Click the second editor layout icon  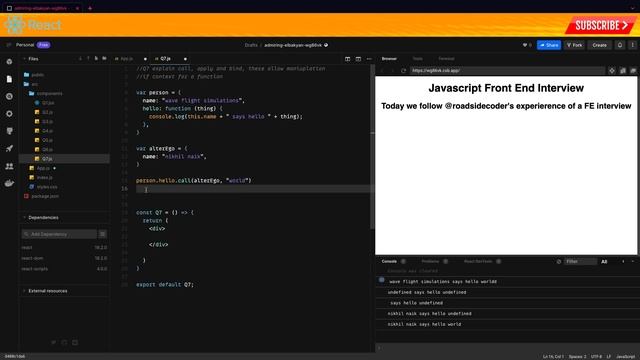pyautogui.click(x=358, y=59)
